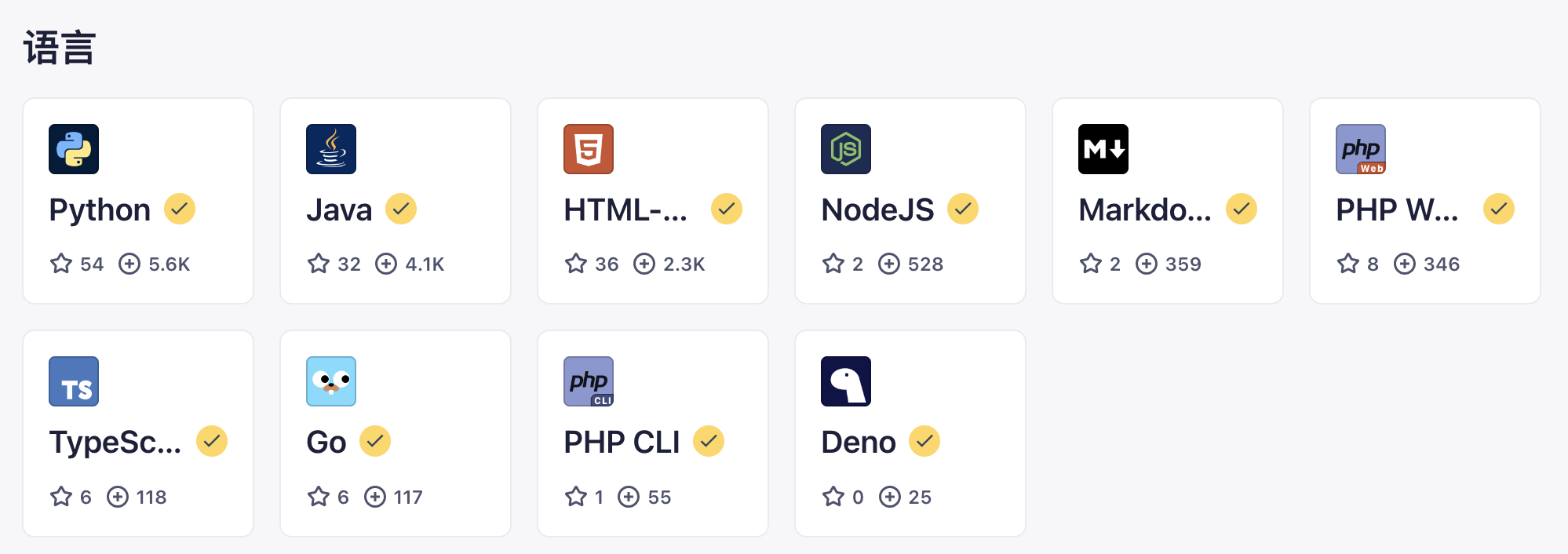Click the Java coffee cup icon

[x=331, y=149]
